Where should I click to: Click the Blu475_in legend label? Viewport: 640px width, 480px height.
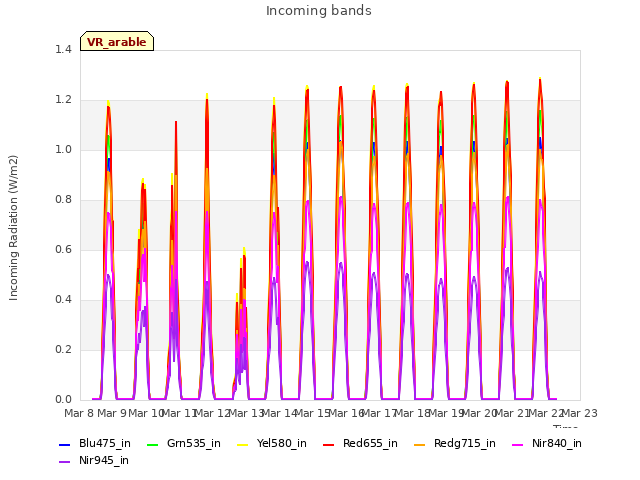tap(105, 444)
